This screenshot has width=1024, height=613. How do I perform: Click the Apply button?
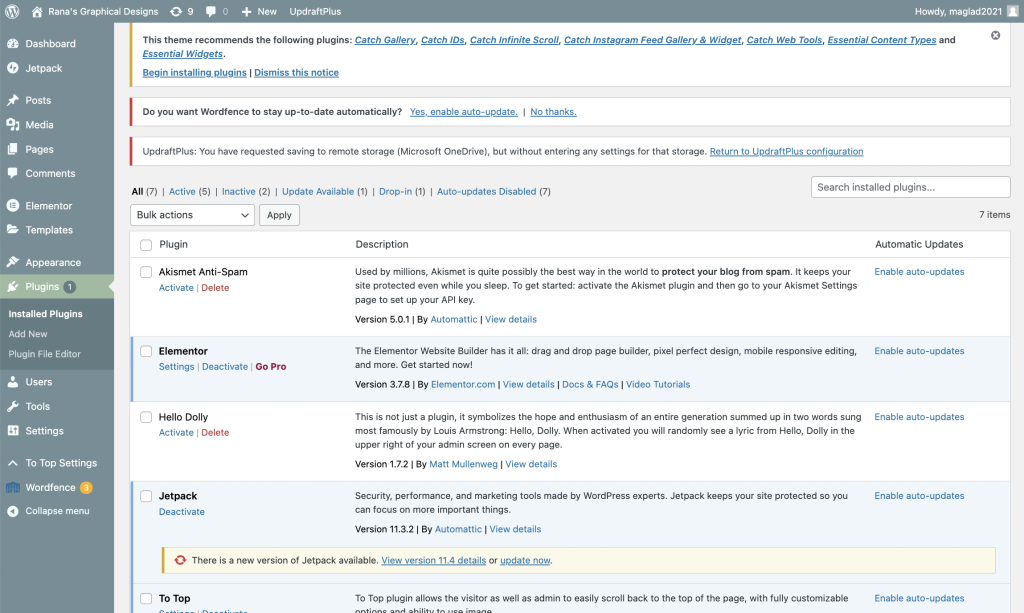pyautogui.click(x=279, y=215)
